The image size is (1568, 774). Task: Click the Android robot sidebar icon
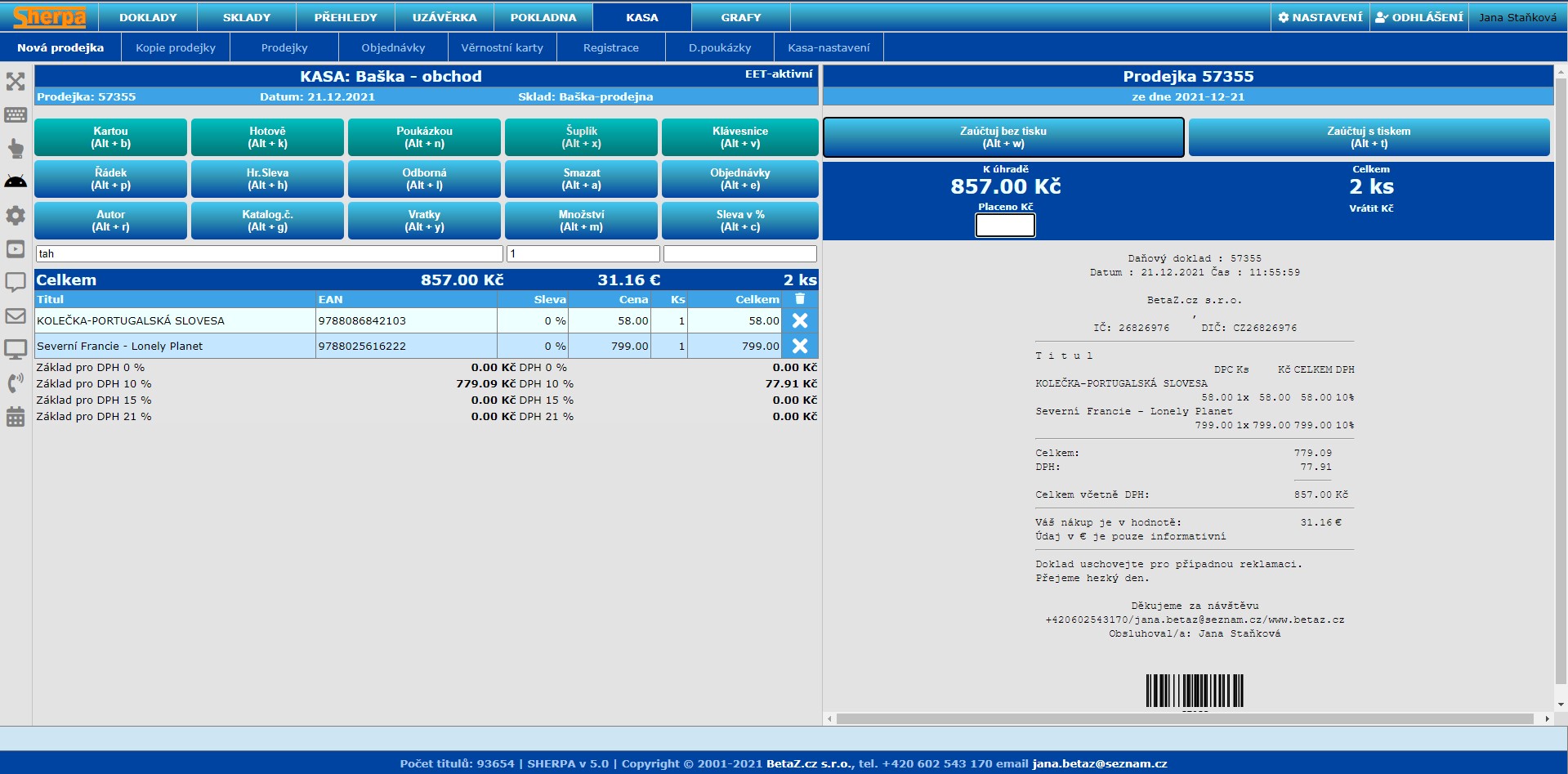click(x=16, y=181)
